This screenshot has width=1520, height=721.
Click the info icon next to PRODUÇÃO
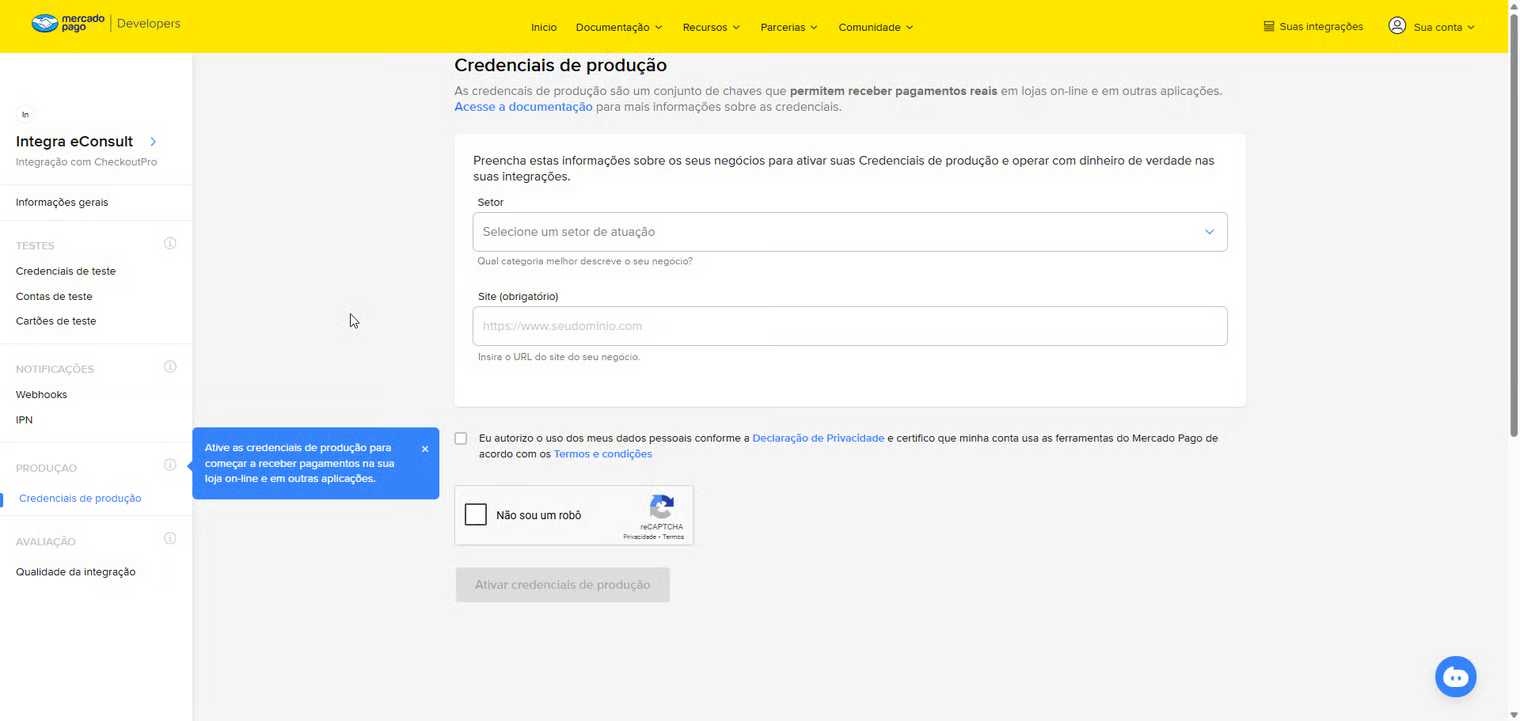170,465
